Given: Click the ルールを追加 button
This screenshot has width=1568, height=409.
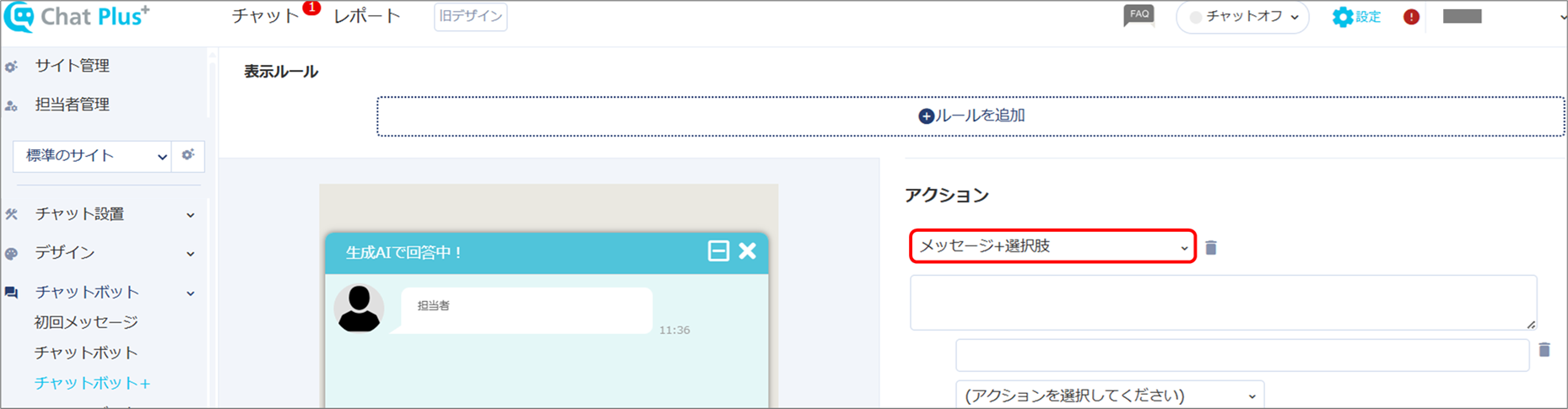Looking at the screenshot, I should (971, 116).
